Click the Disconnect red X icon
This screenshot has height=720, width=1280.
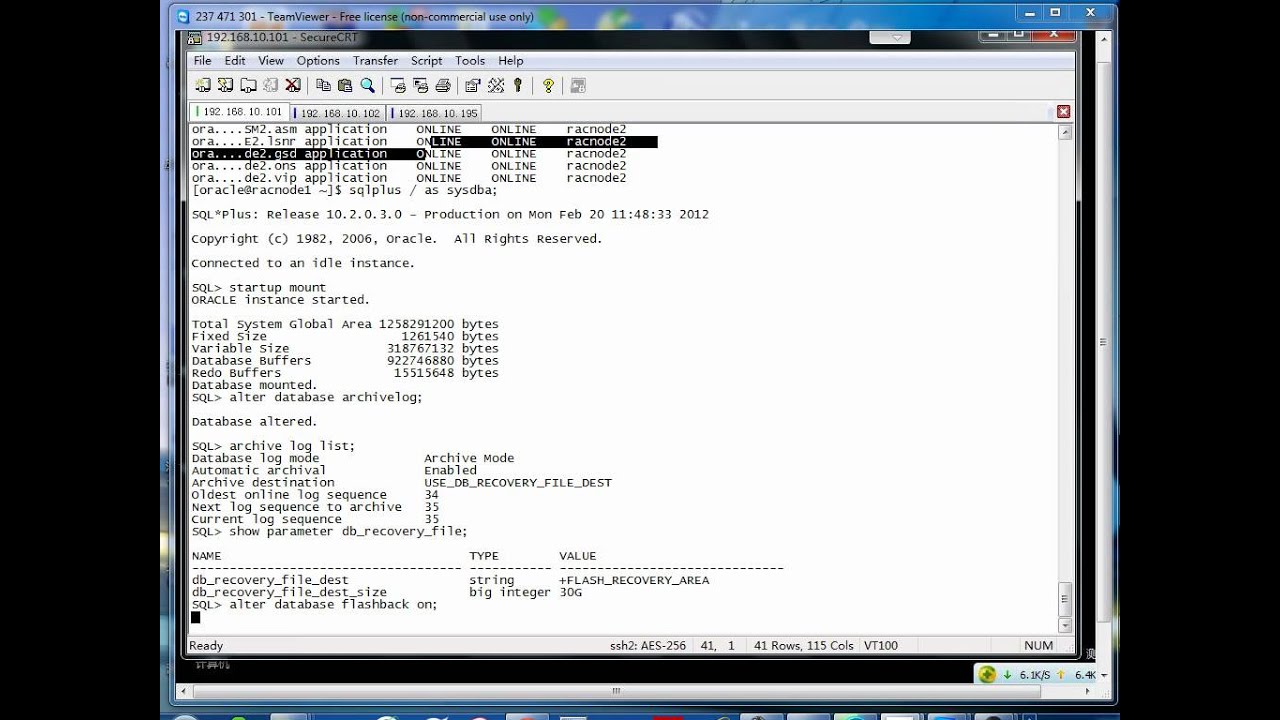(x=293, y=86)
